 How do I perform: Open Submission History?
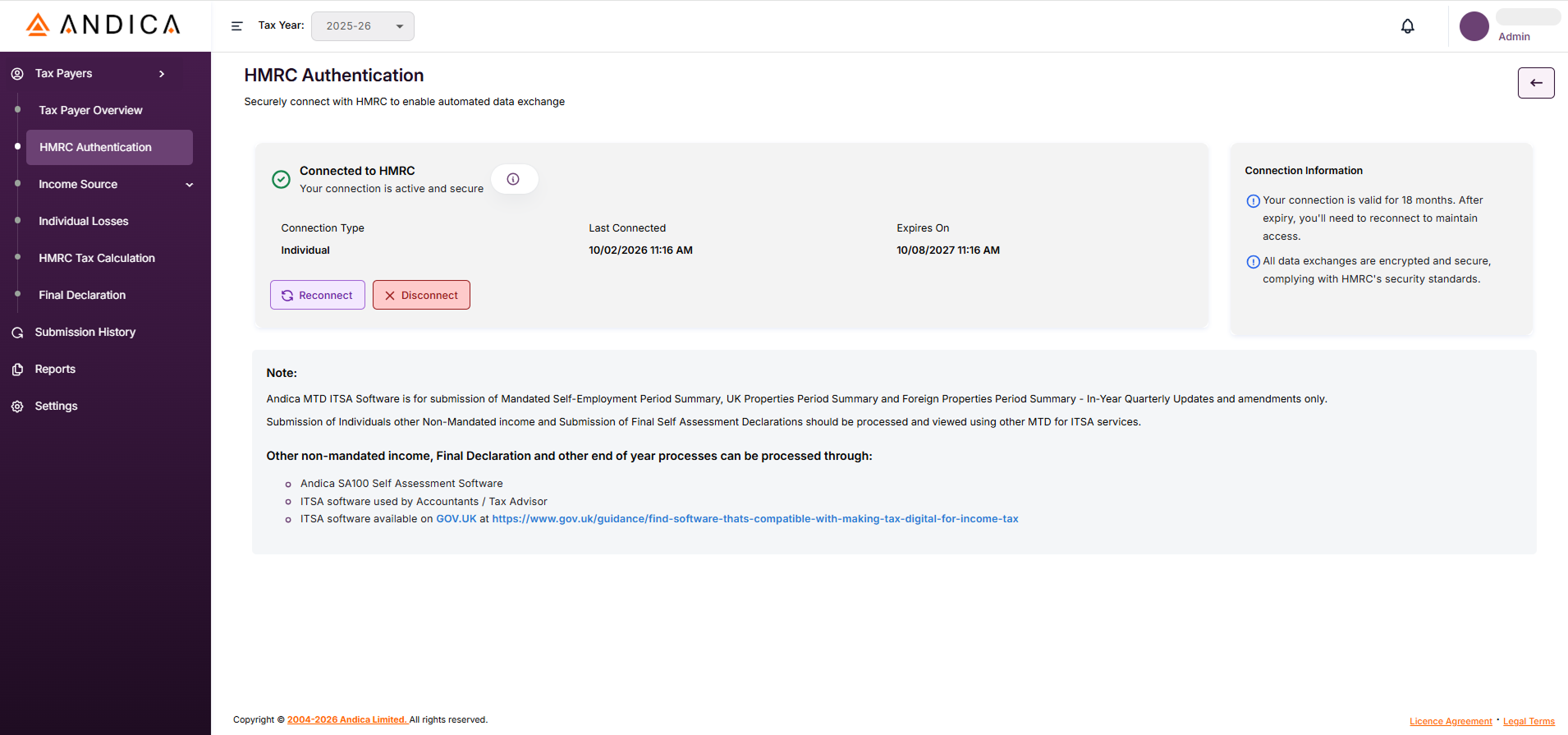(85, 332)
